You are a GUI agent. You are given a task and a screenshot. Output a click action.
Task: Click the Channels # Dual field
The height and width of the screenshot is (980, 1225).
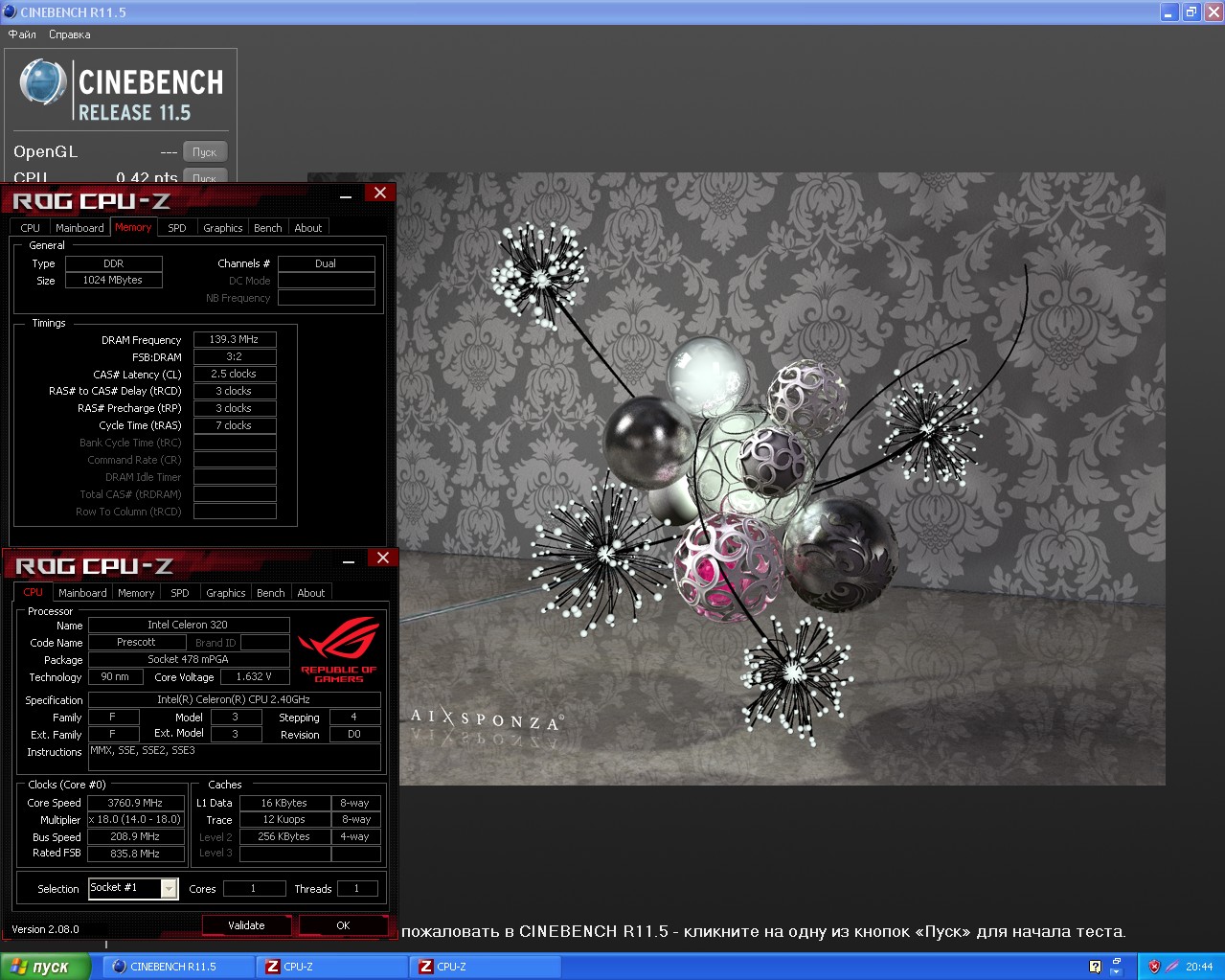[x=326, y=263]
